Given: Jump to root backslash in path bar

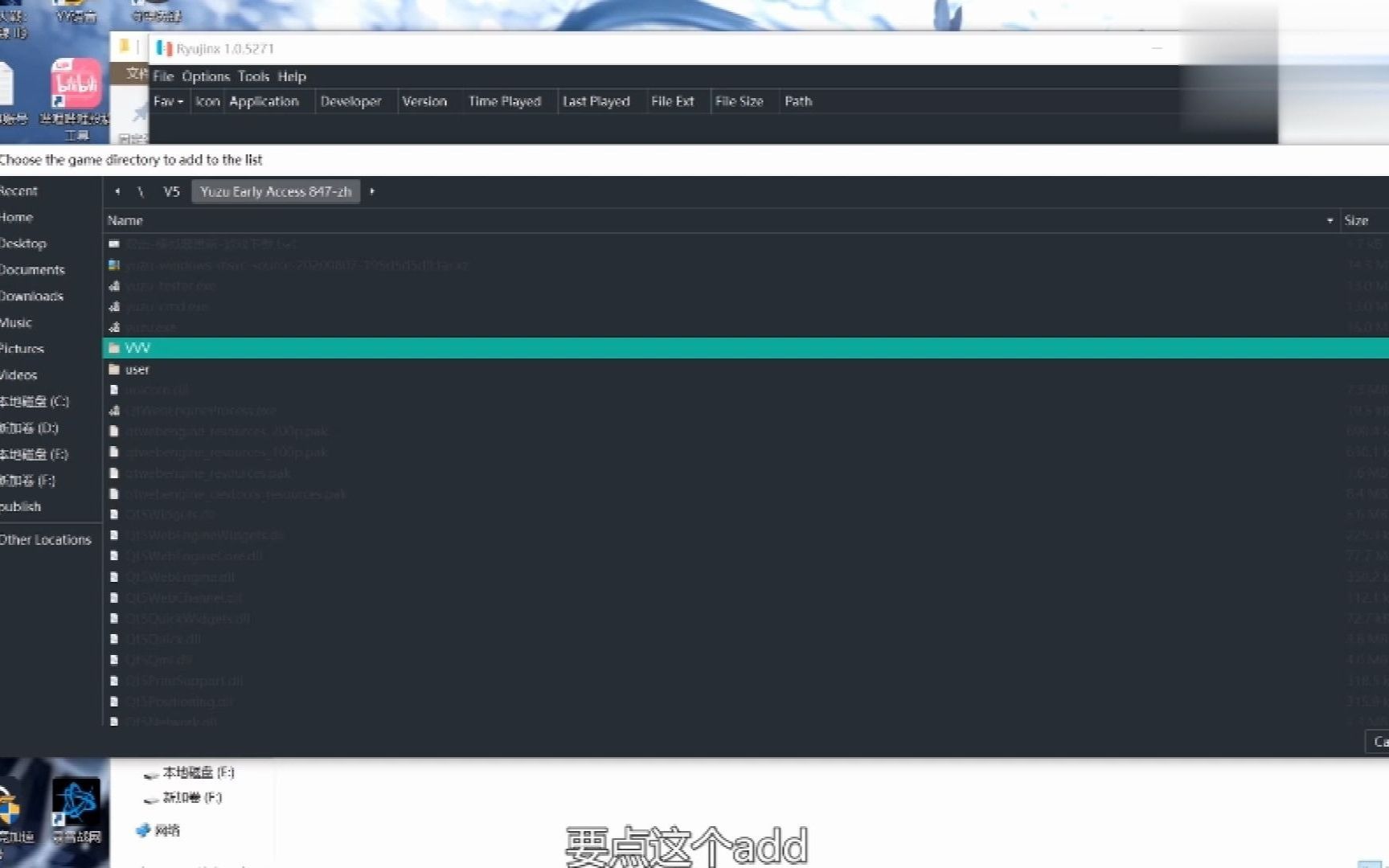Looking at the screenshot, I should point(141,191).
